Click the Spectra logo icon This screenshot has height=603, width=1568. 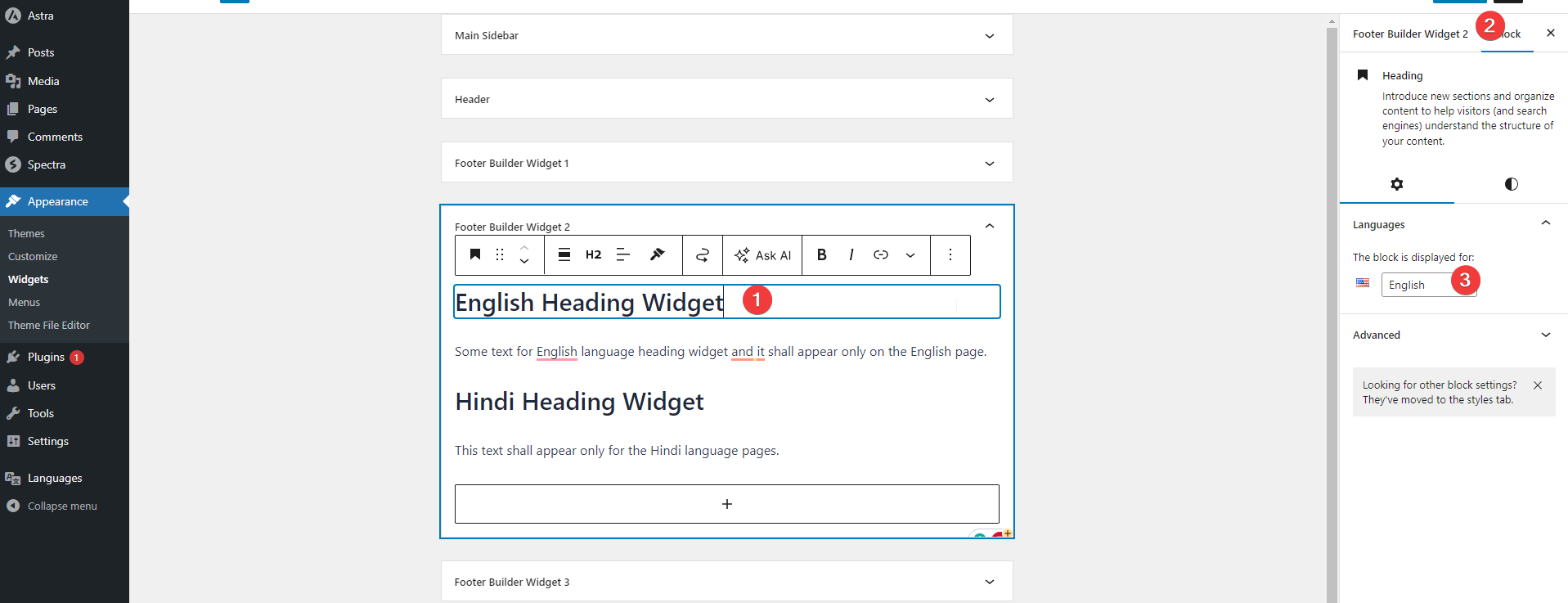[13, 164]
